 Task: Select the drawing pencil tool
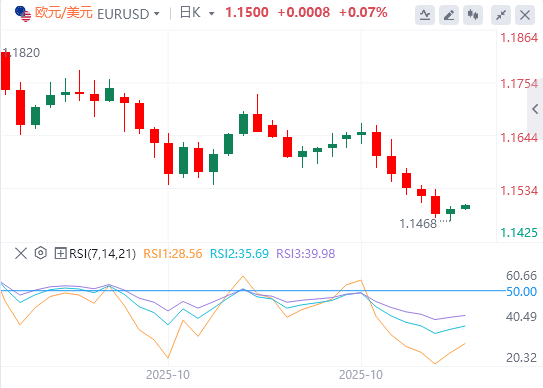(x=449, y=15)
